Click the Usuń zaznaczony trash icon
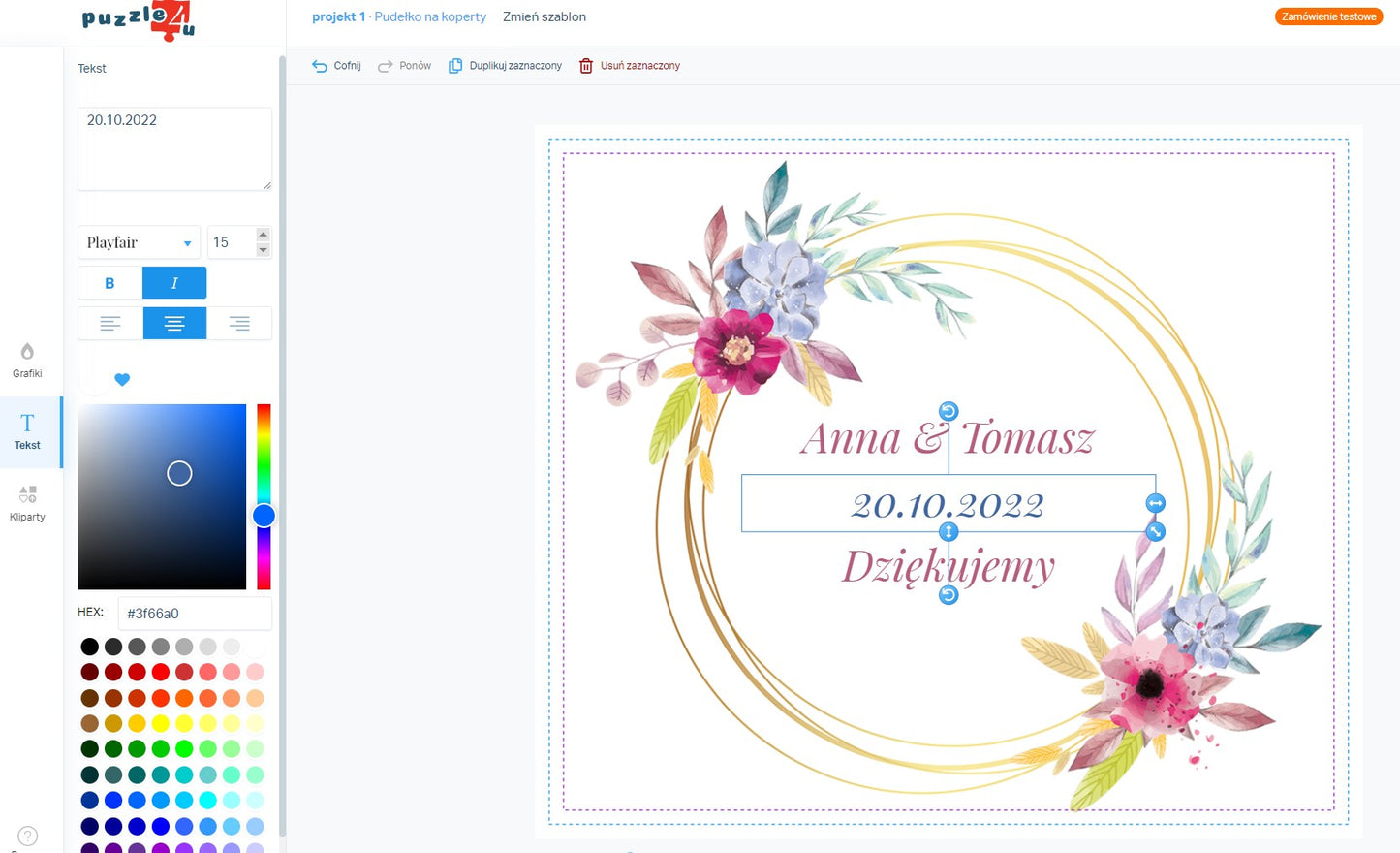 coord(586,66)
